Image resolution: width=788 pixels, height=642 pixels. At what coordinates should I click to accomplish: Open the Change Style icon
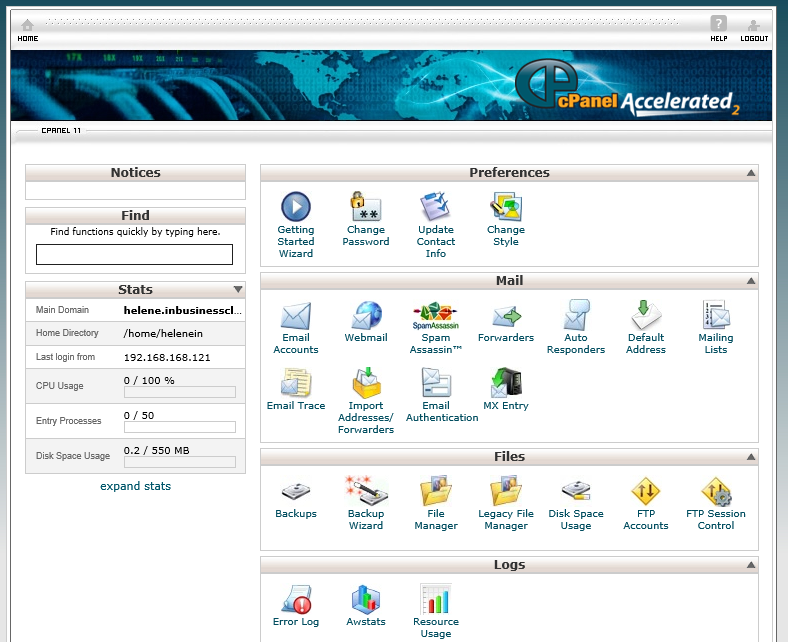(506, 207)
